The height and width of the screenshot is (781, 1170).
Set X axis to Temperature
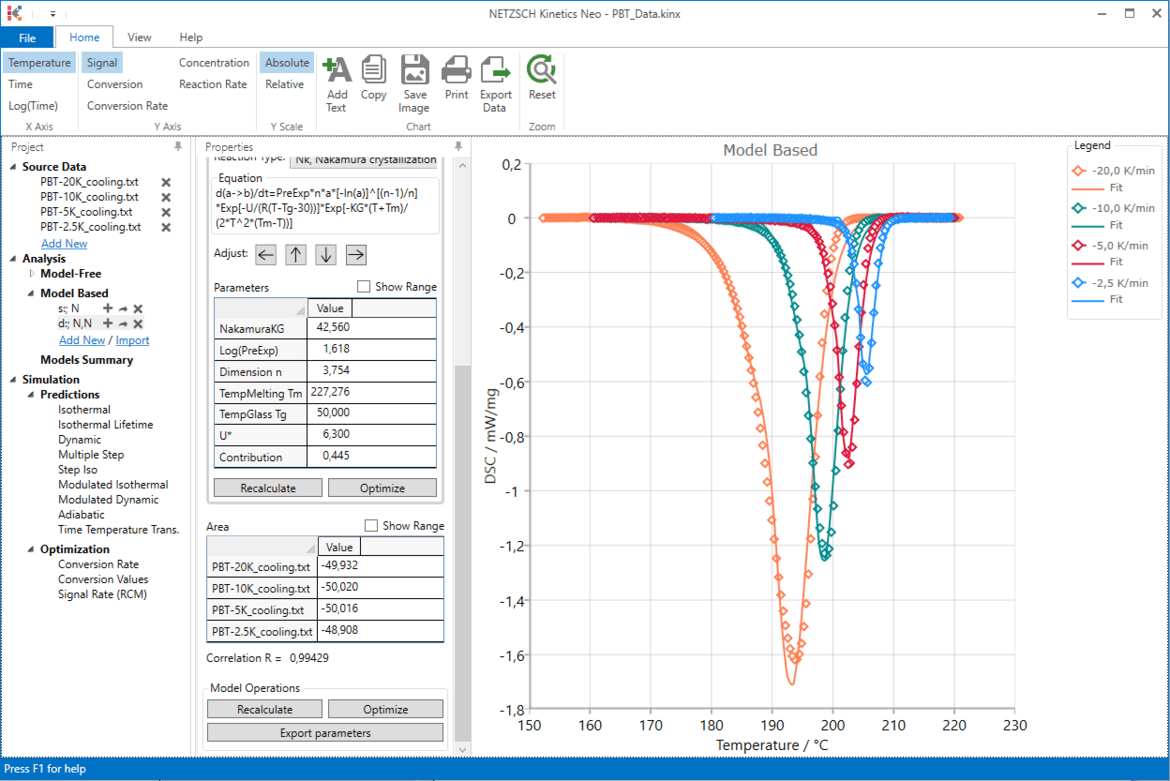coord(40,63)
